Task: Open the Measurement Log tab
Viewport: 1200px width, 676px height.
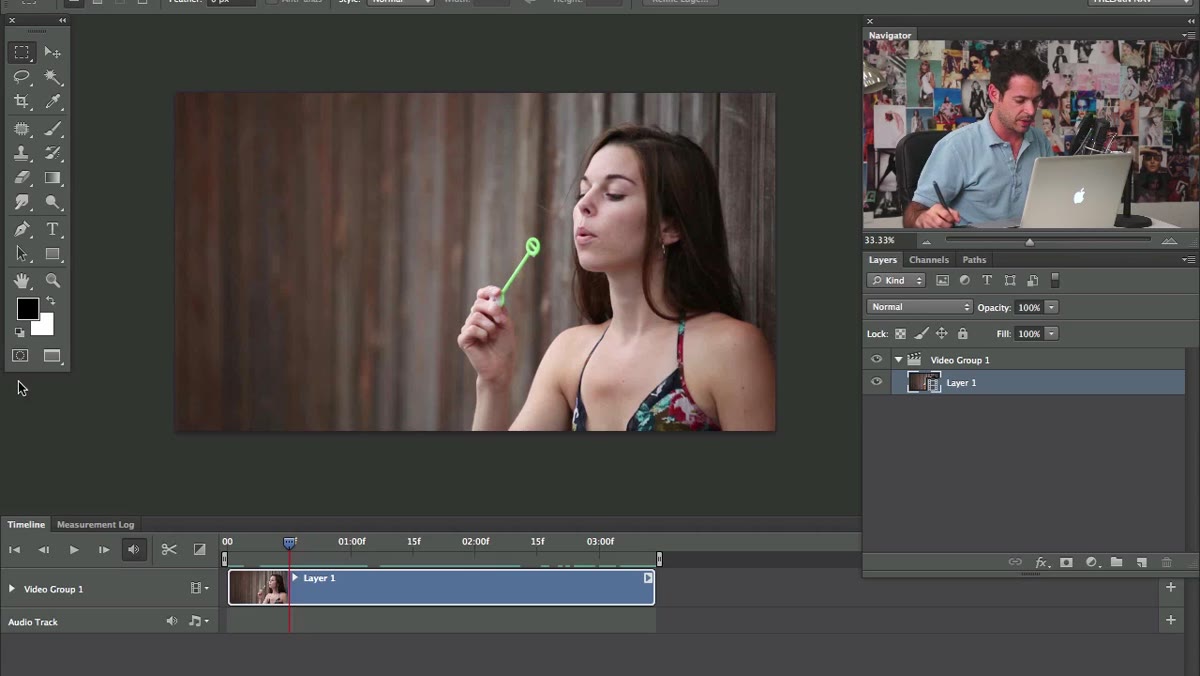Action: [95, 524]
